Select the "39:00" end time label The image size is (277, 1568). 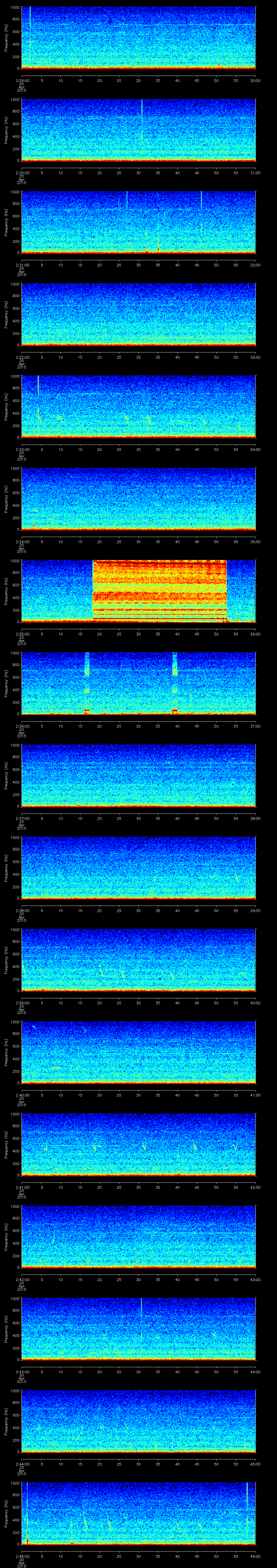[x=255, y=910]
